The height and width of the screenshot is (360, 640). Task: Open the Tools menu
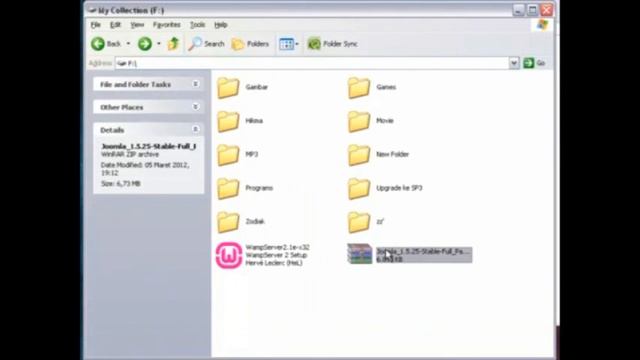click(x=197, y=25)
